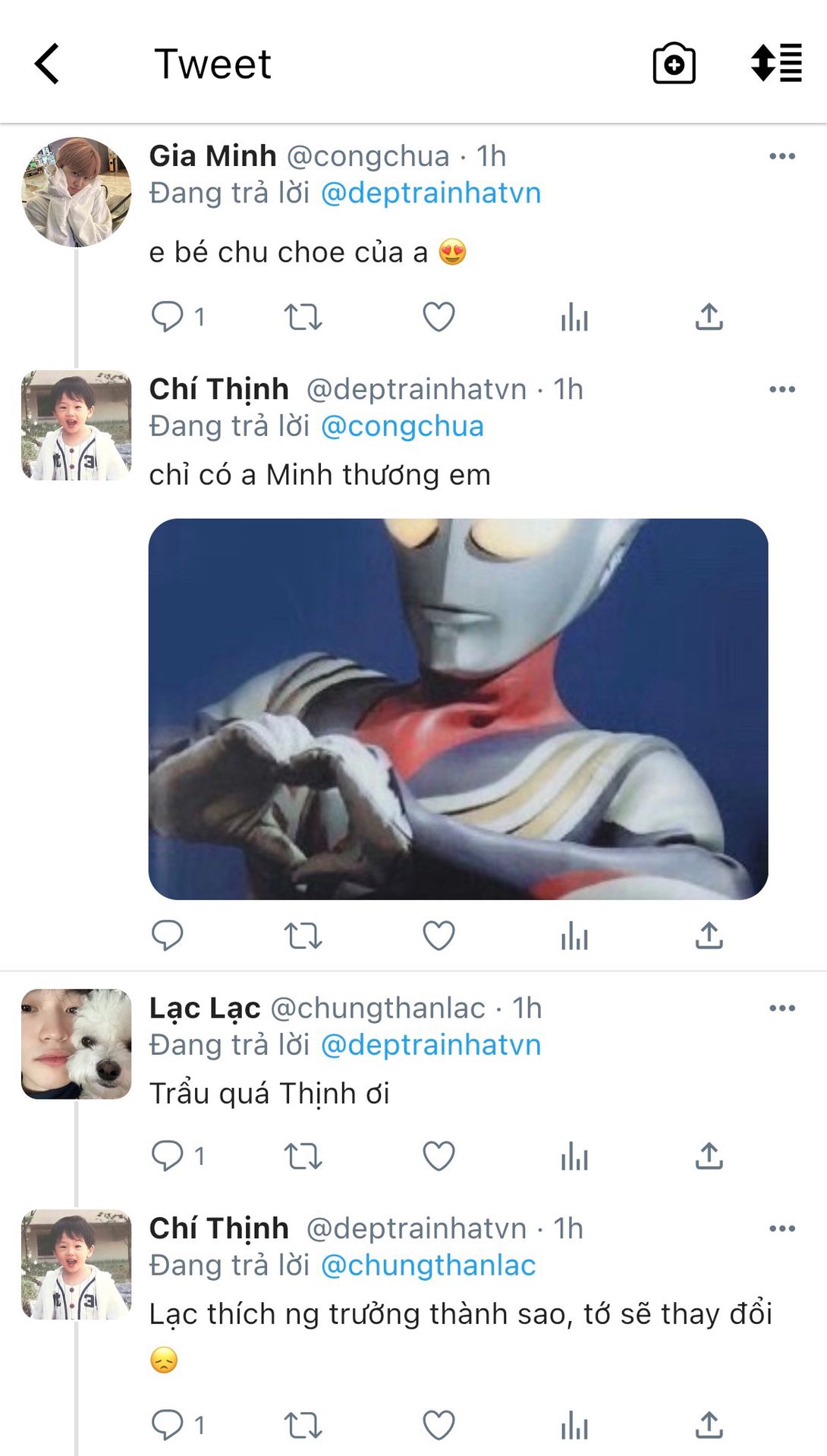This screenshot has height=1456, width=827.
Task: Like Gia Minh's tweet
Action: [439, 317]
